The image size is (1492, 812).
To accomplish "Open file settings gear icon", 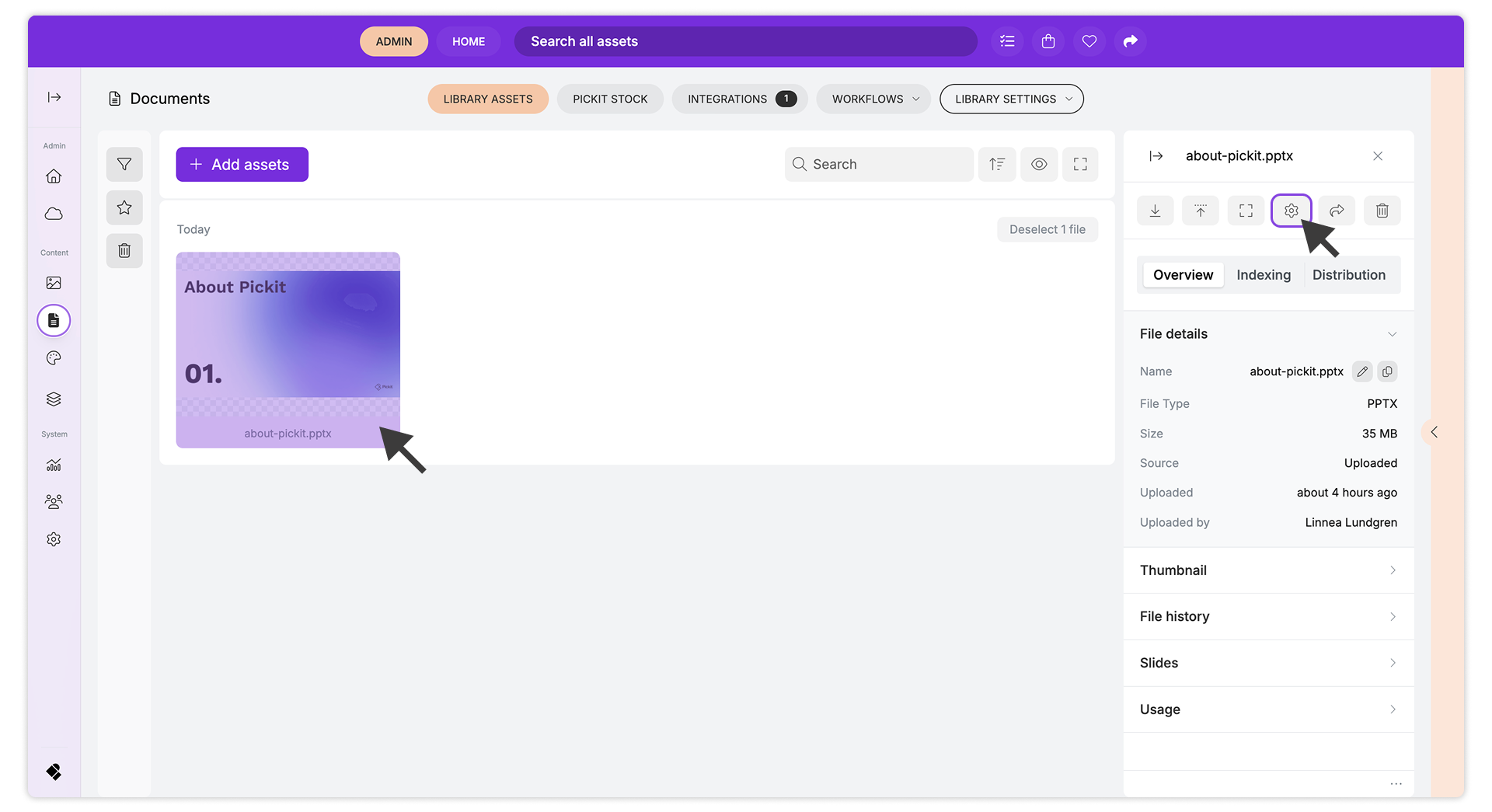I will point(1291,211).
